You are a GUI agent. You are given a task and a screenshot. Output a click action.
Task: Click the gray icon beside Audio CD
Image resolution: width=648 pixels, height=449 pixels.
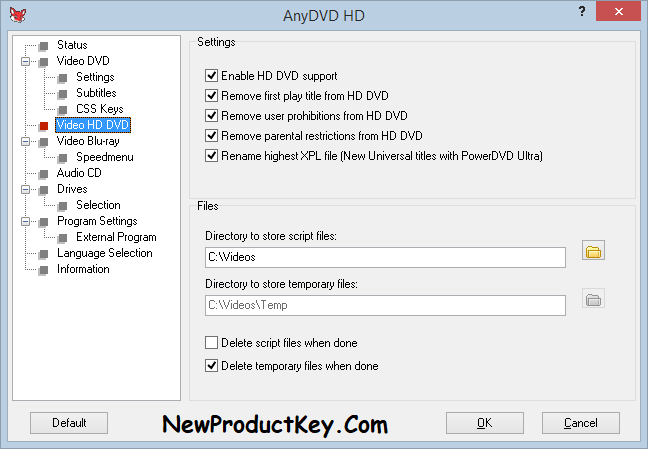43,173
